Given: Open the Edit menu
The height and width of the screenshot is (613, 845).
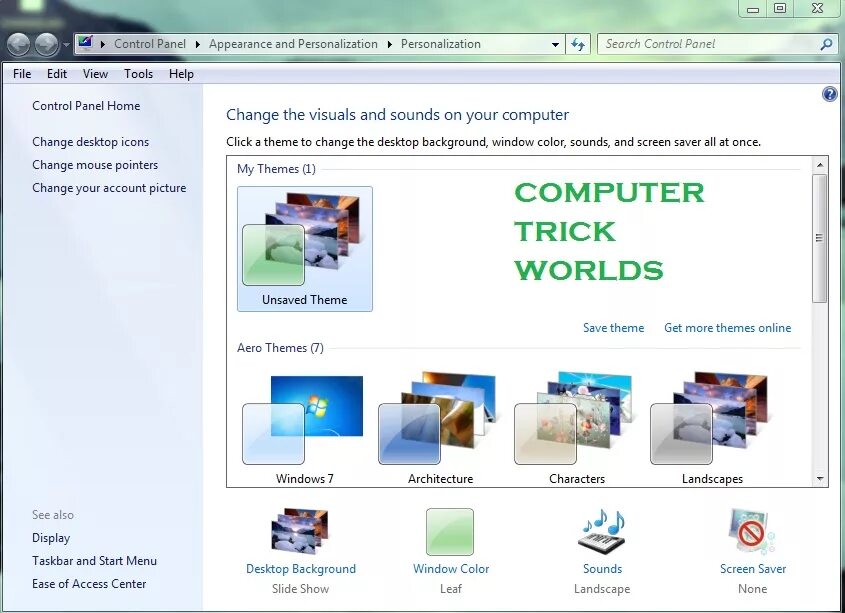Looking at the screenshot, I should [57, 74].
